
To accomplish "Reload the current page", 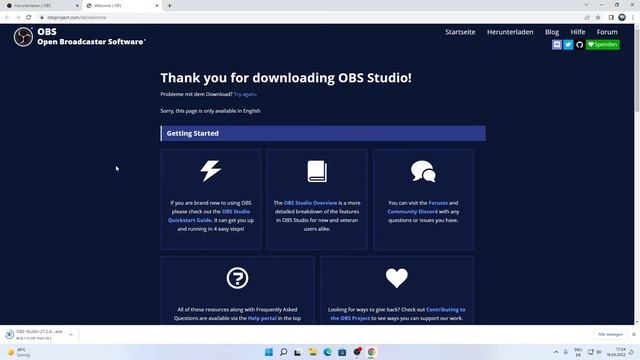I will [29, 17].
